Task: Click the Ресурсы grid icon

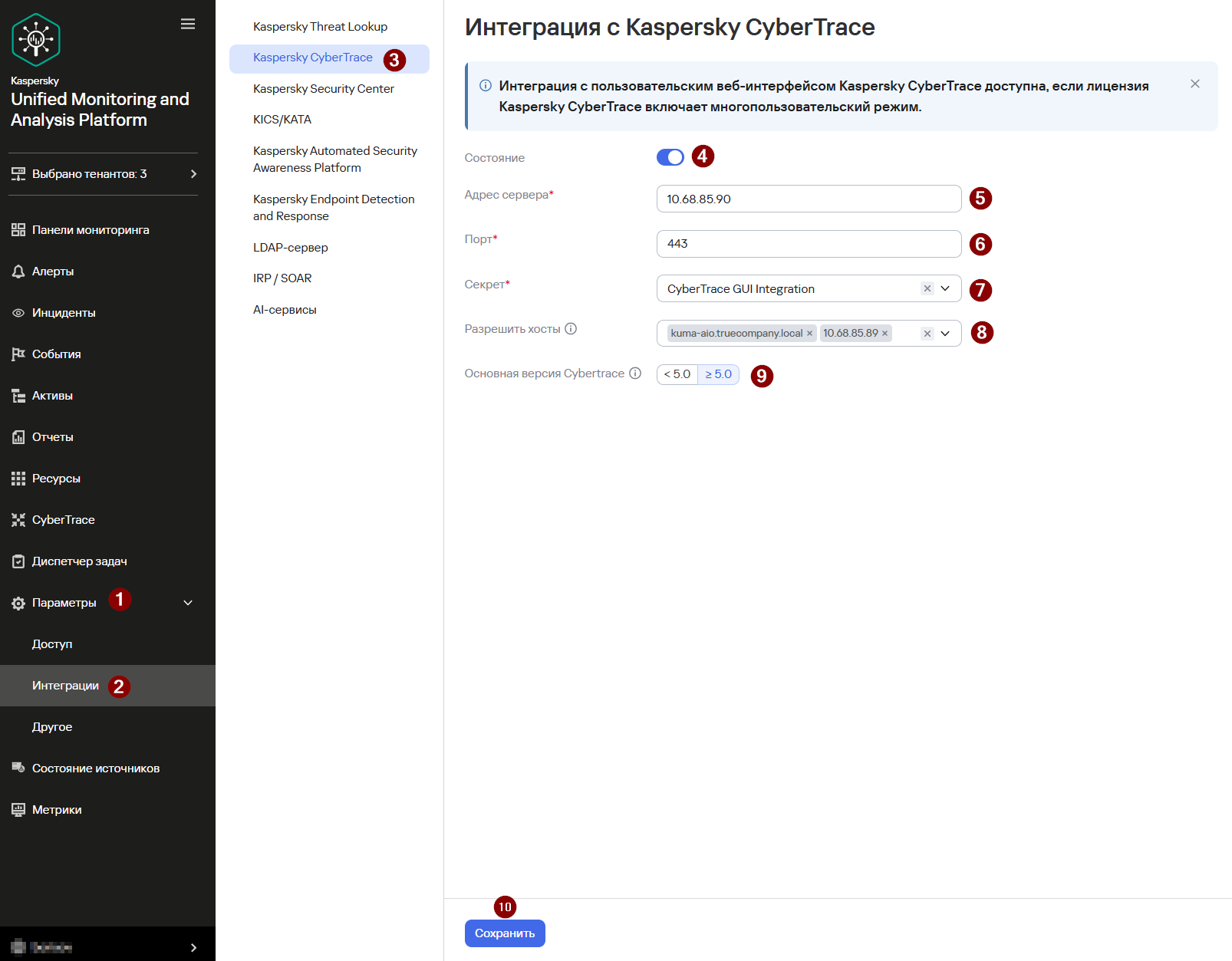Action: click(18, 479)
